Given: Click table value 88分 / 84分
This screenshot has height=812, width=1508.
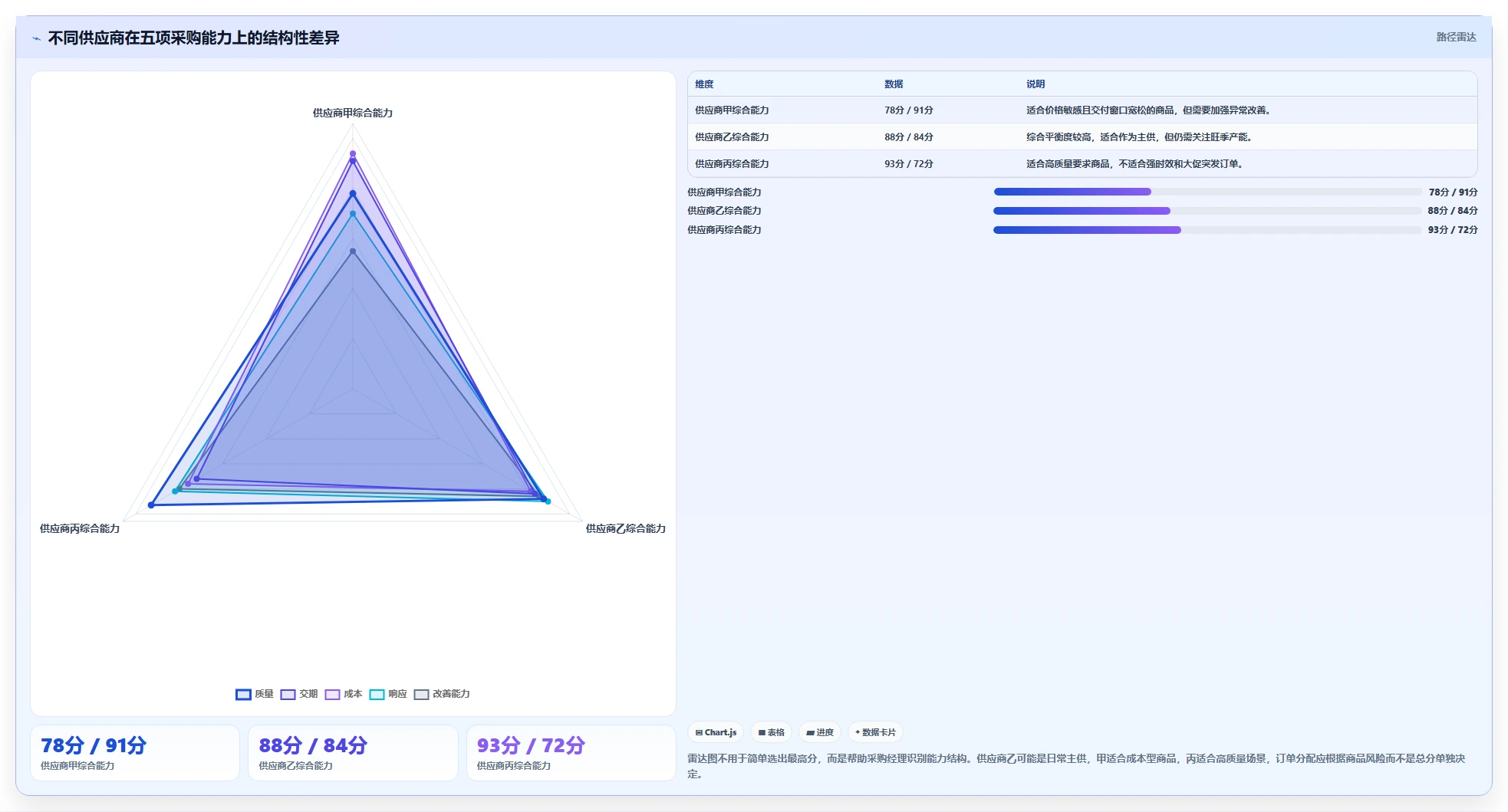Looking at the screenshot, I should pyautogui.click(x=909, y=137).
